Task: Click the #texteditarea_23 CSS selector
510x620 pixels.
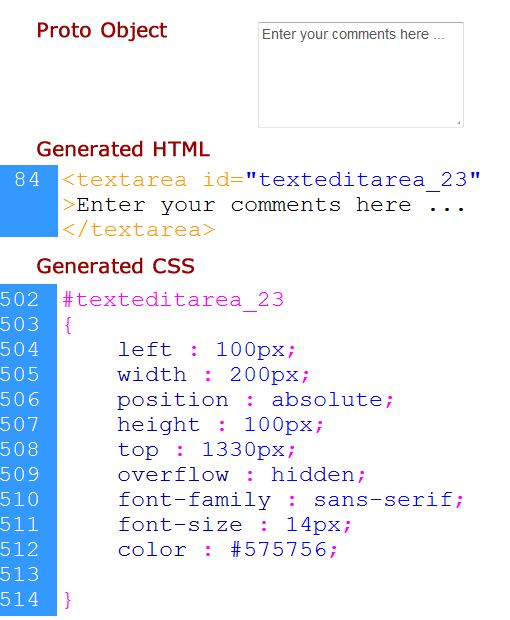Action: tap(173, 300)
